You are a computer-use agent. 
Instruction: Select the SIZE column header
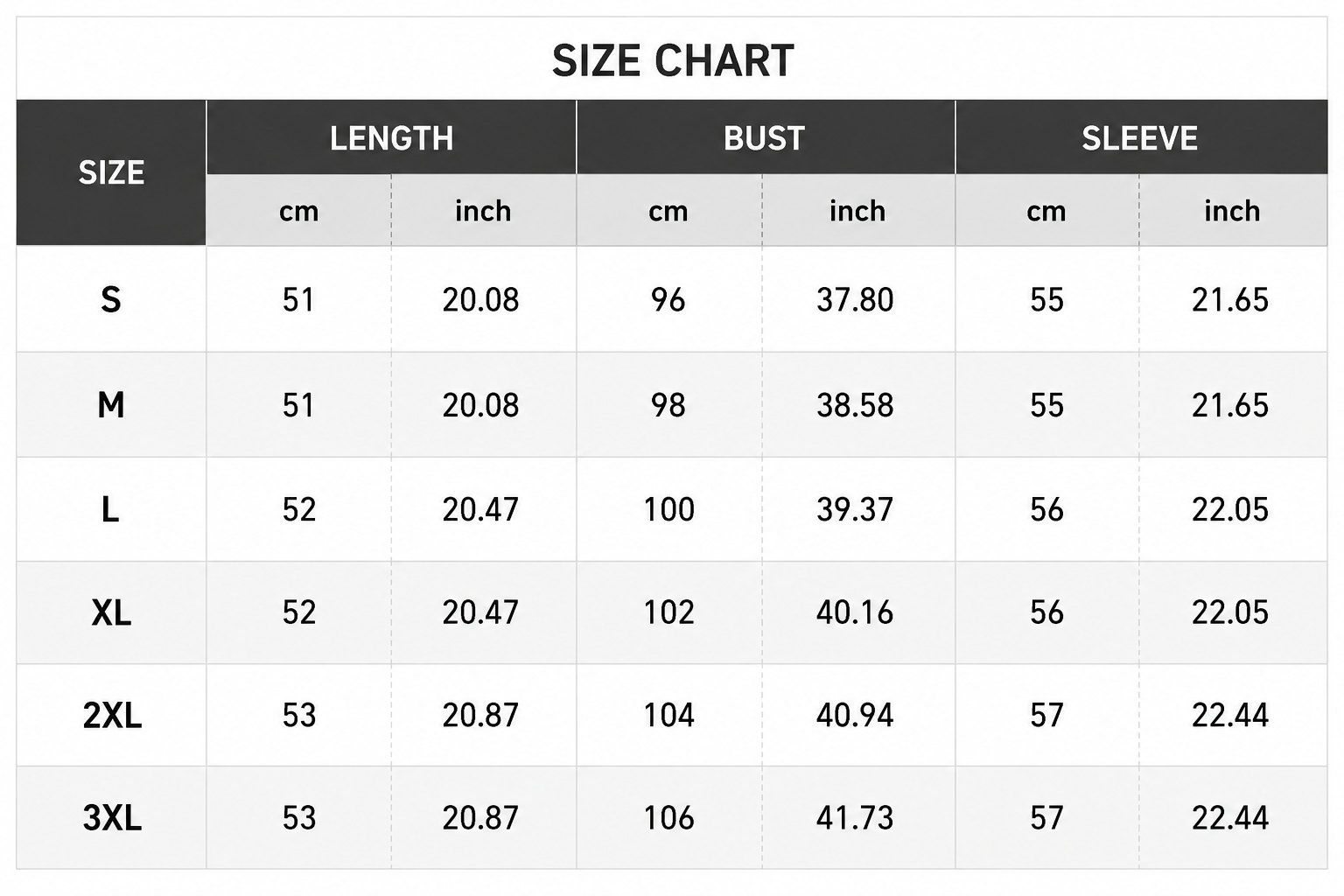coord(111,172)
